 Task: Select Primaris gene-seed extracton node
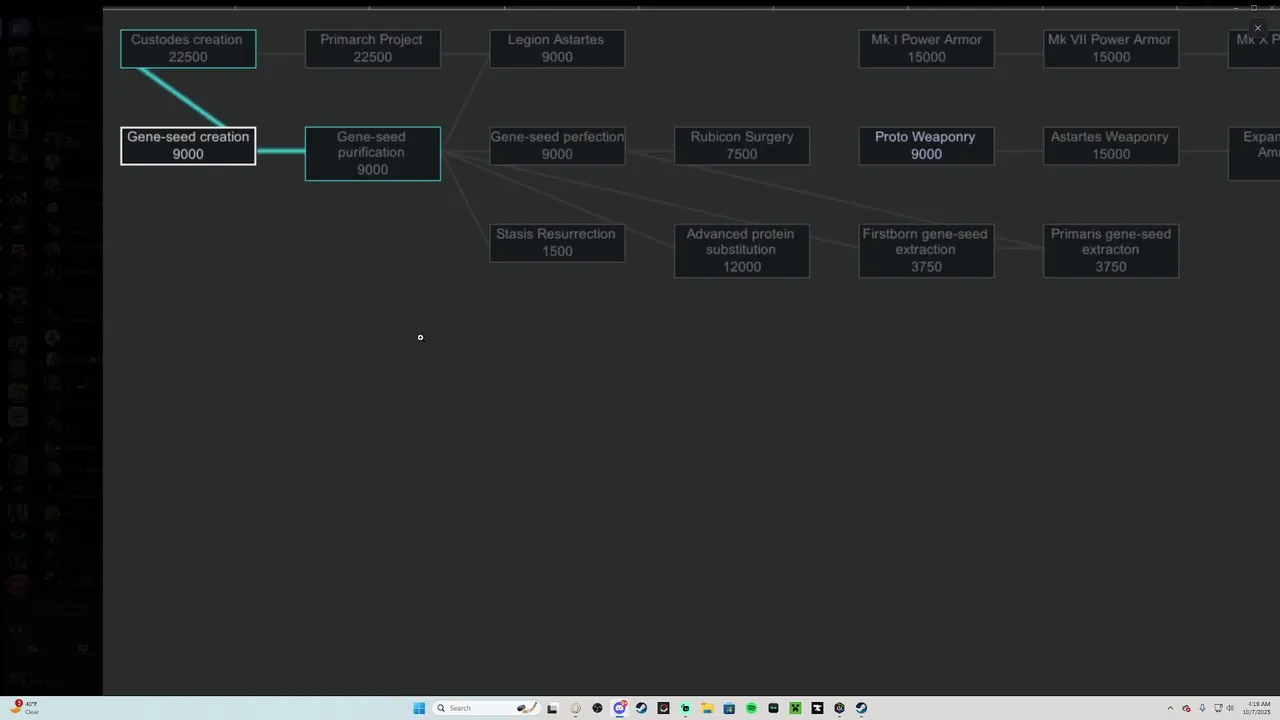[1111, 251]
